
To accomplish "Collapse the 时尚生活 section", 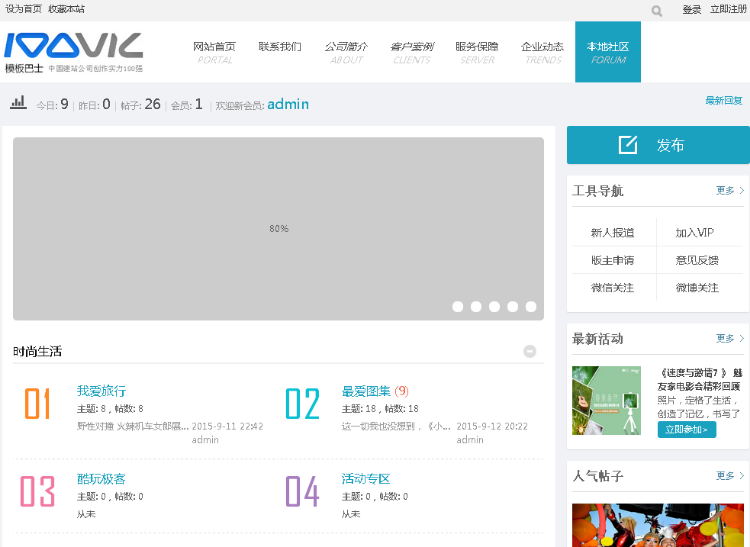I will point(529,351).
